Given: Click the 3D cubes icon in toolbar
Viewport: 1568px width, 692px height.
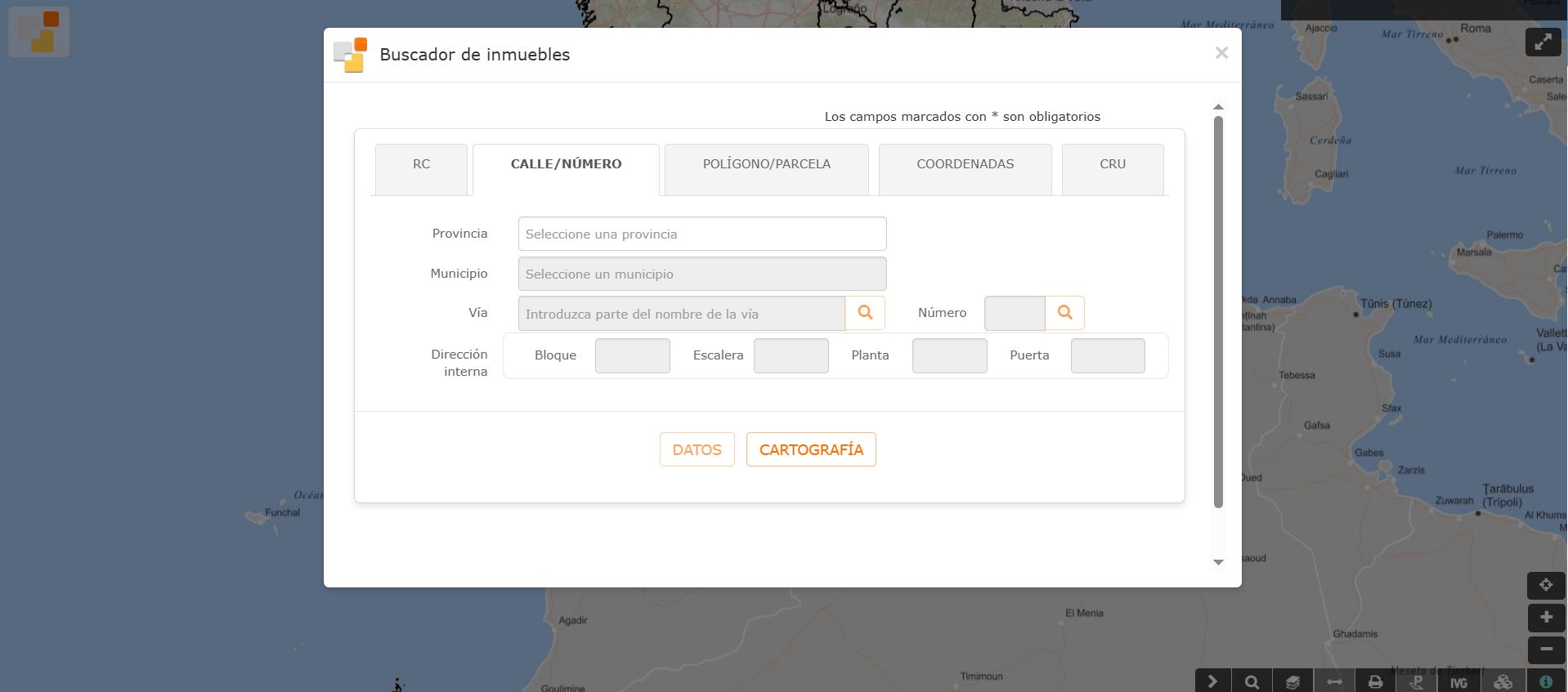Looking at the screenshot, I should [x=1503, y=681].
